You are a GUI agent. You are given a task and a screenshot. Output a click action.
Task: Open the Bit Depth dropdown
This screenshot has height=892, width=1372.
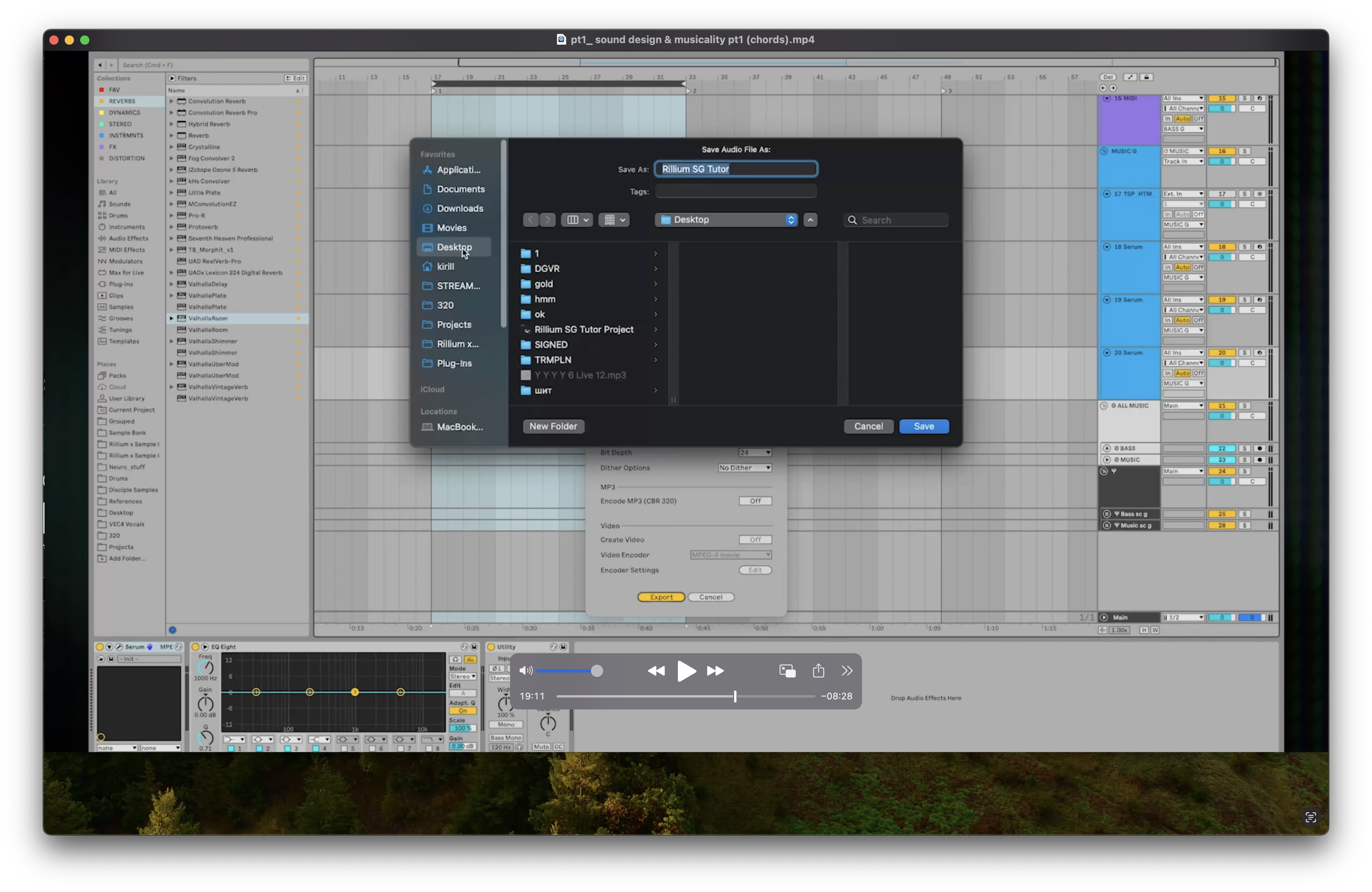(755, 453)
